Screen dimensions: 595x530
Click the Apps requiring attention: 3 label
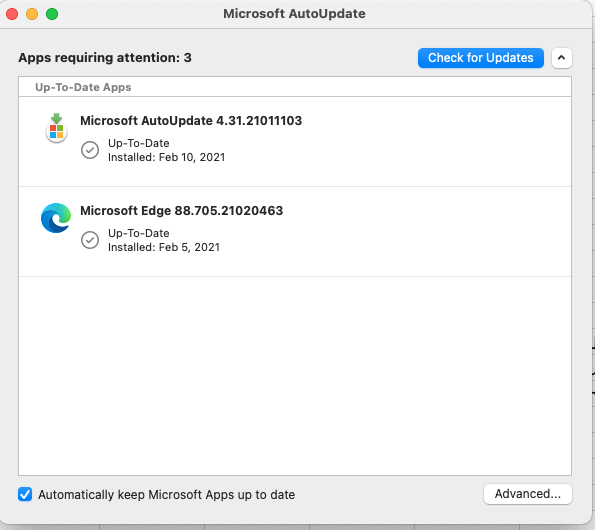(105, 58)
